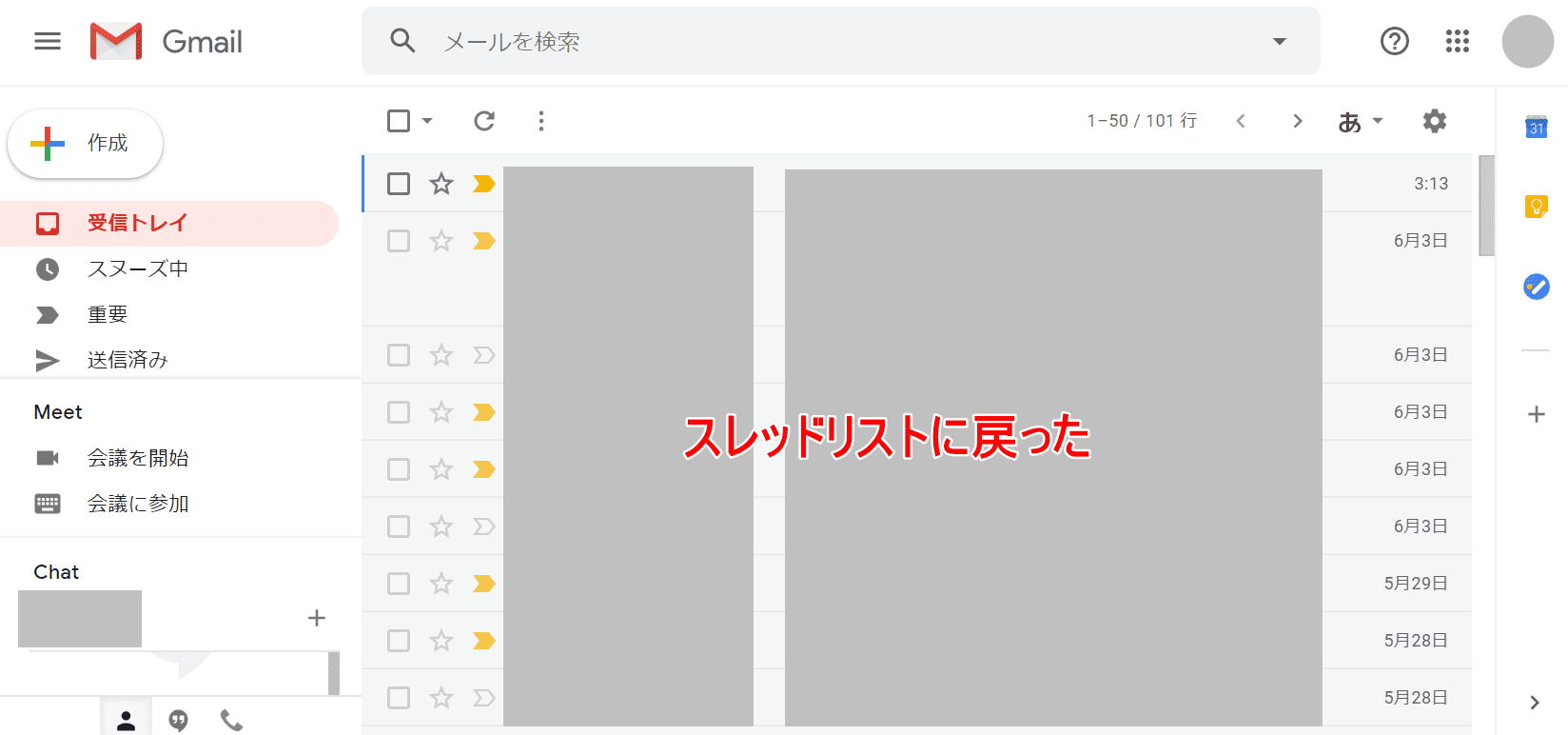Go to older page arrow
The width and height of the screenshot is (1568, 735).
point(1298,121)
